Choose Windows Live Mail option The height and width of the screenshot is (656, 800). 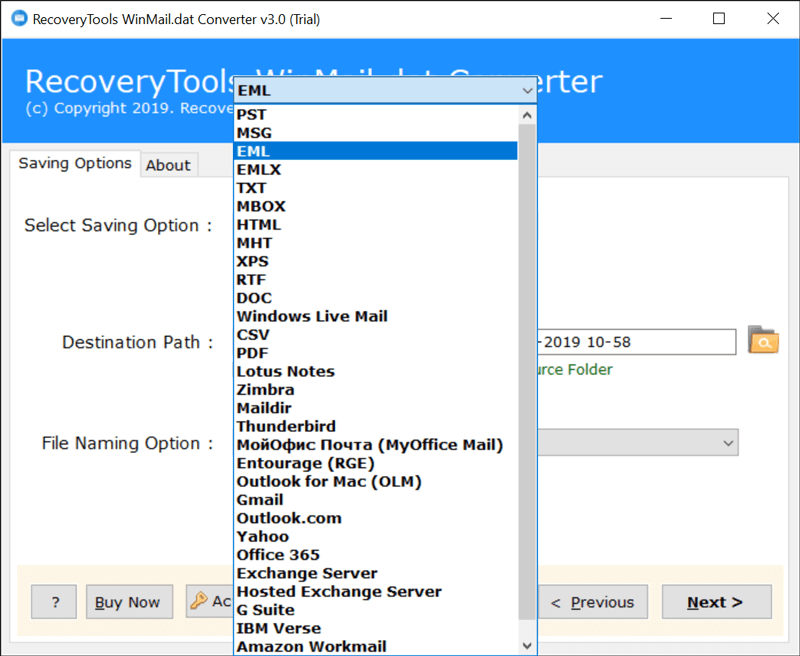click(x=376, y=316)
